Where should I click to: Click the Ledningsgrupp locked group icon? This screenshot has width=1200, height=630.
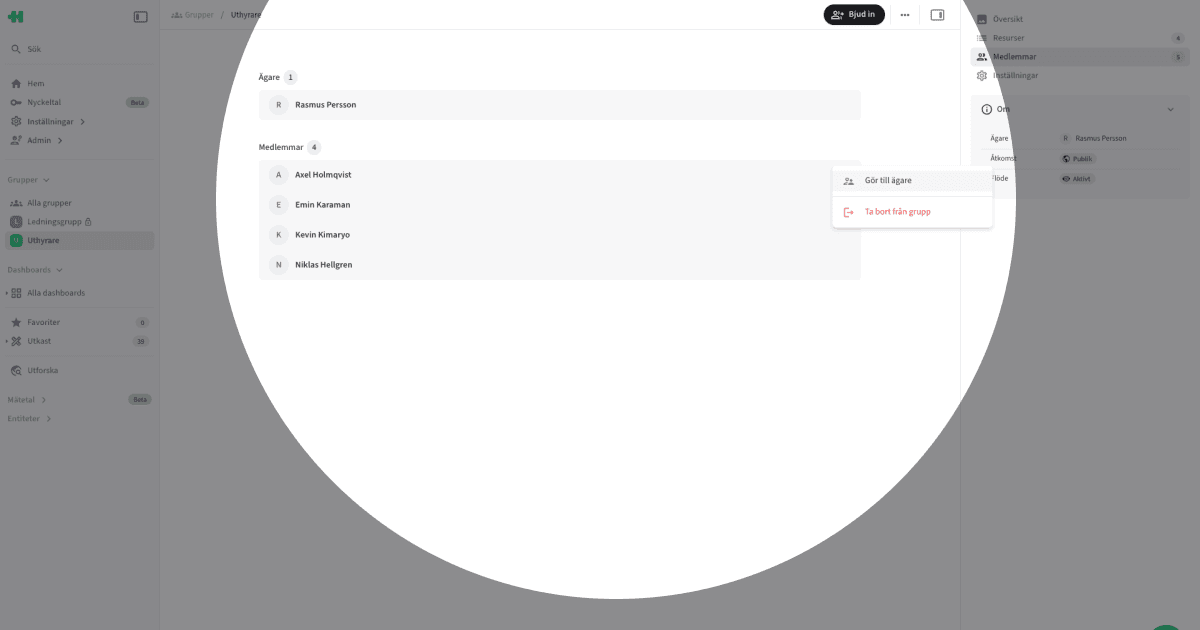pyautogui.click(x=14, y=221)
